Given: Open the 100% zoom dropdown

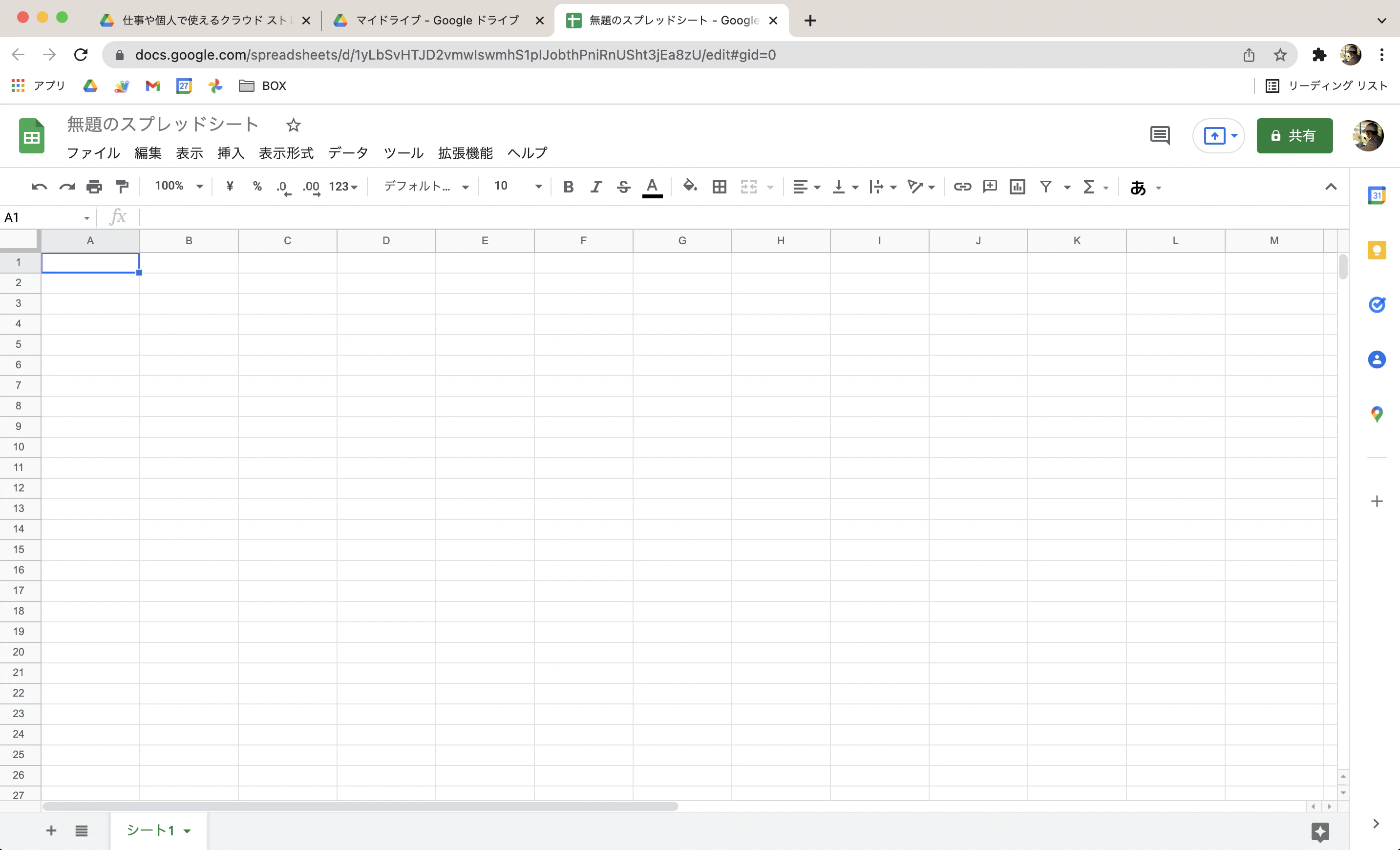Looking at the screenshot, I should pos(178,186).
